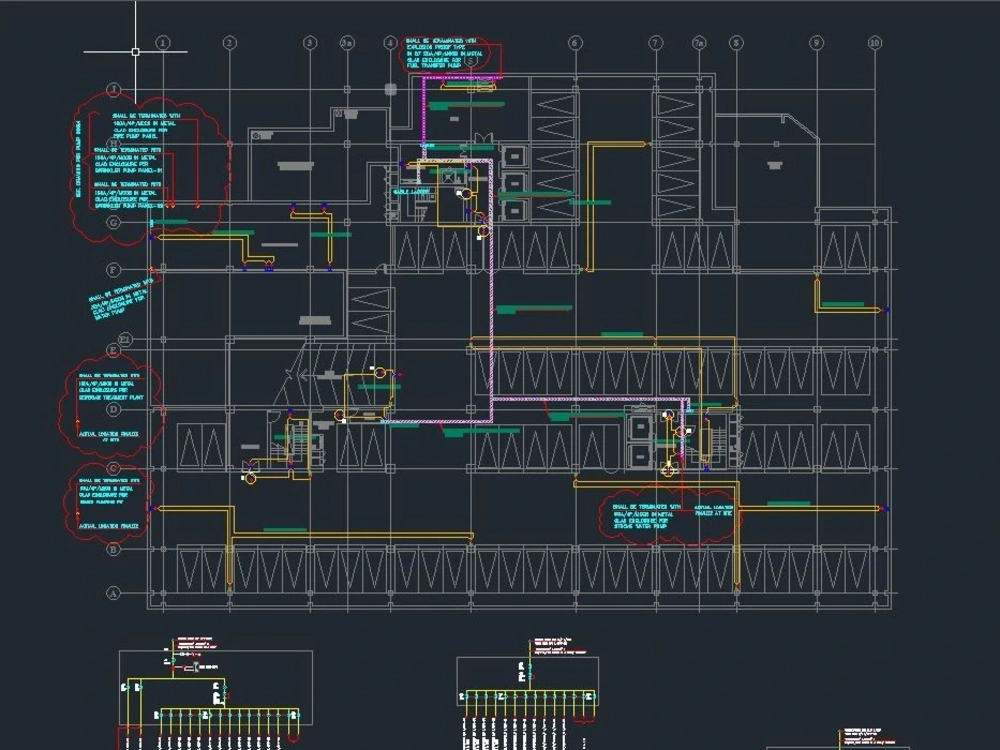Select grid bubble D on the left column

click(x=111, y=408)
